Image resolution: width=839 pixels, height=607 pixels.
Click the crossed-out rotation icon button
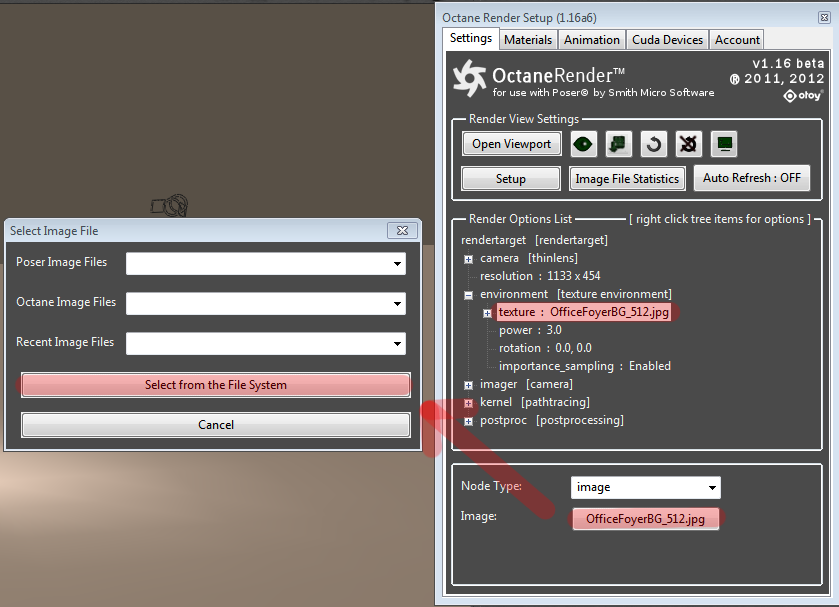pyautogui.click(x=689, y=144)
